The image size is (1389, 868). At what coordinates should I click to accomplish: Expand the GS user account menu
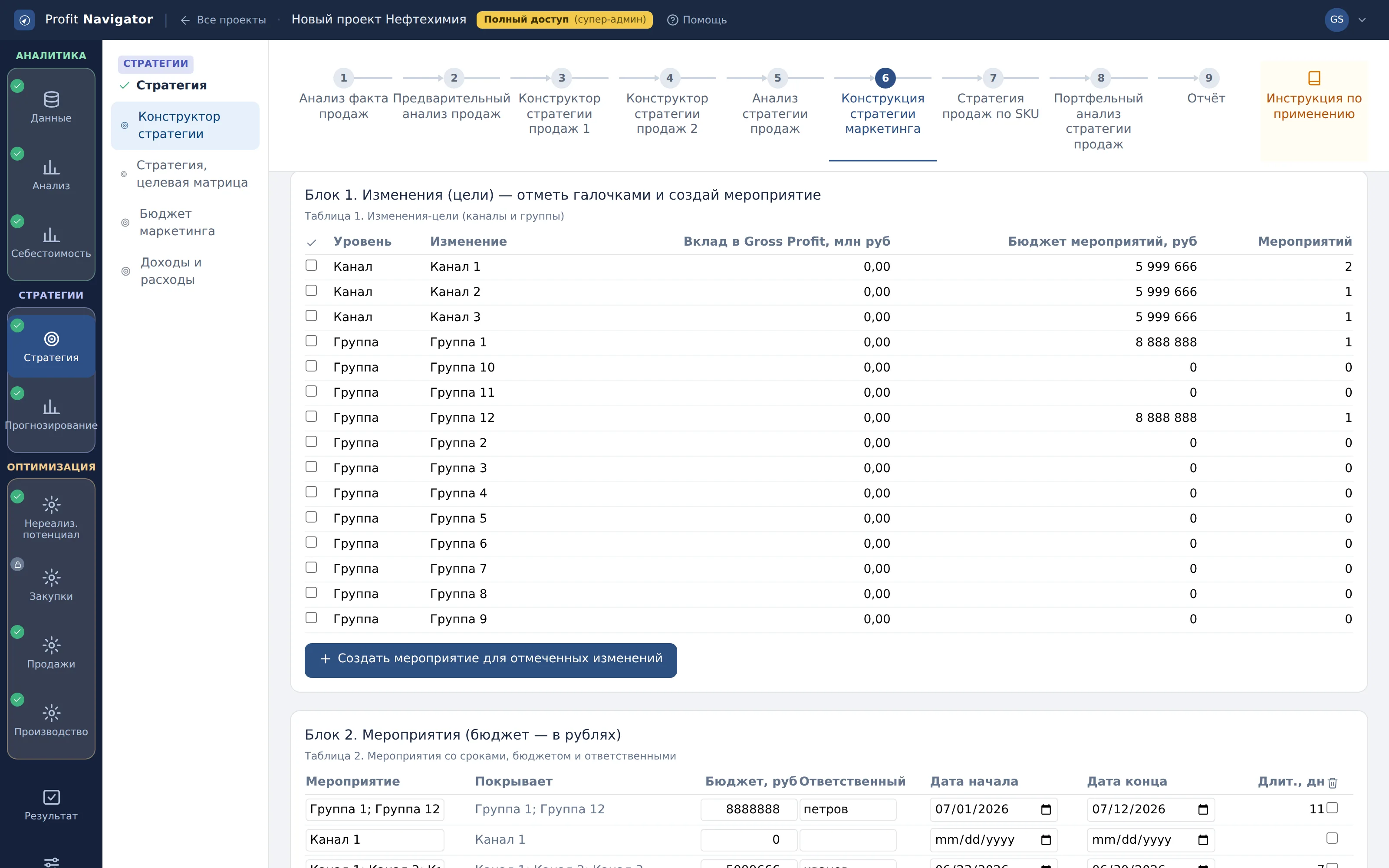tap(1362, 20)
